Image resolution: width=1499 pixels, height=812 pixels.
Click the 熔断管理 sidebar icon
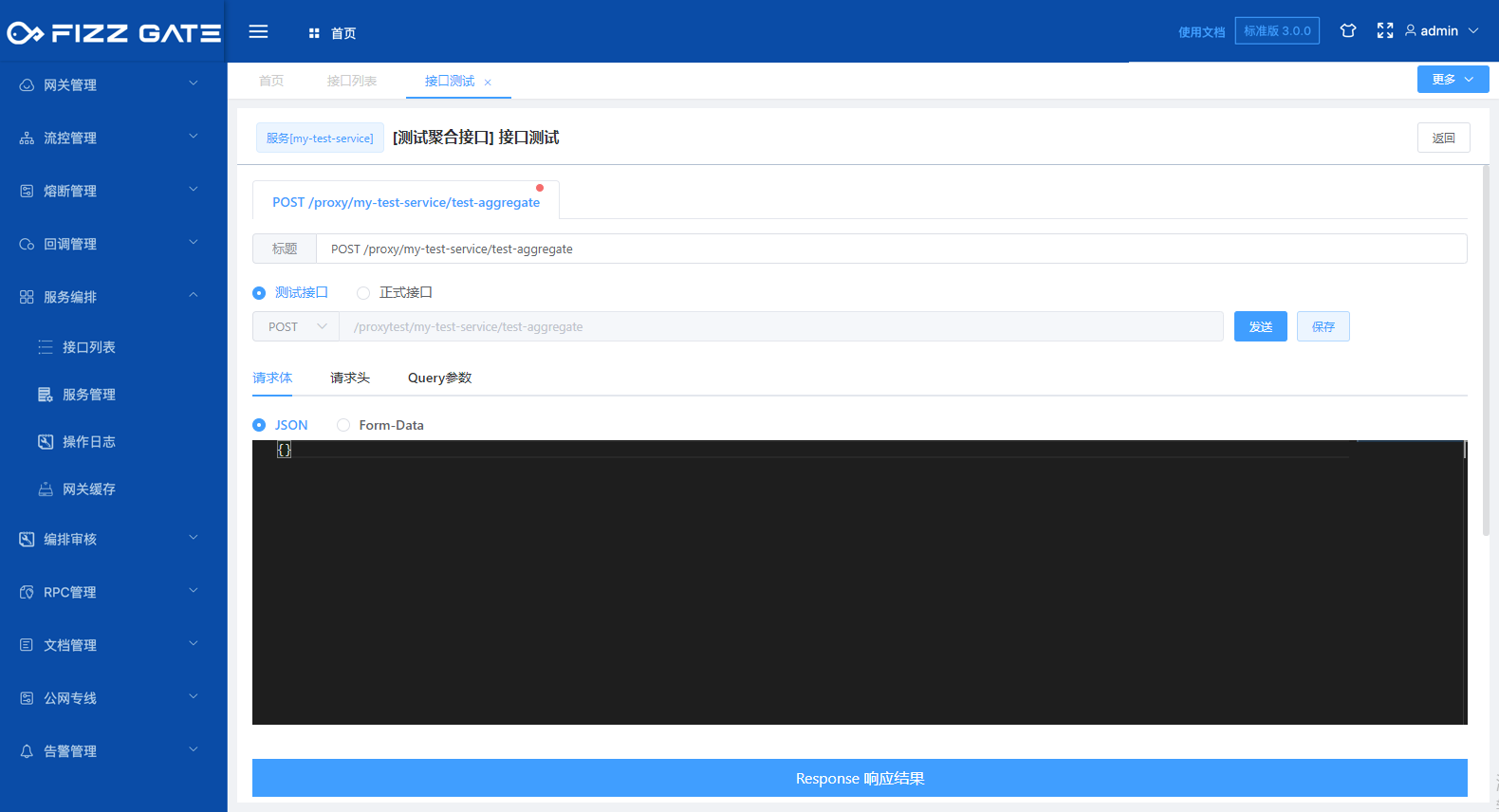click(27, 191)
